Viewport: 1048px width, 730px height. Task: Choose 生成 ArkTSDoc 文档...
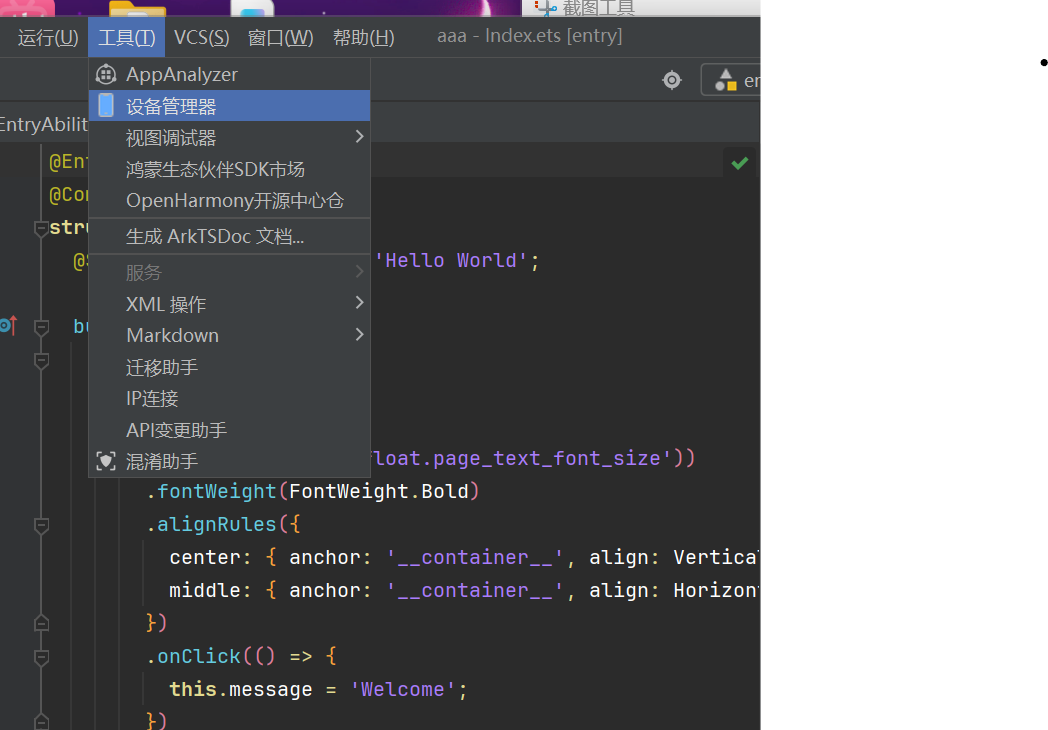229,236
